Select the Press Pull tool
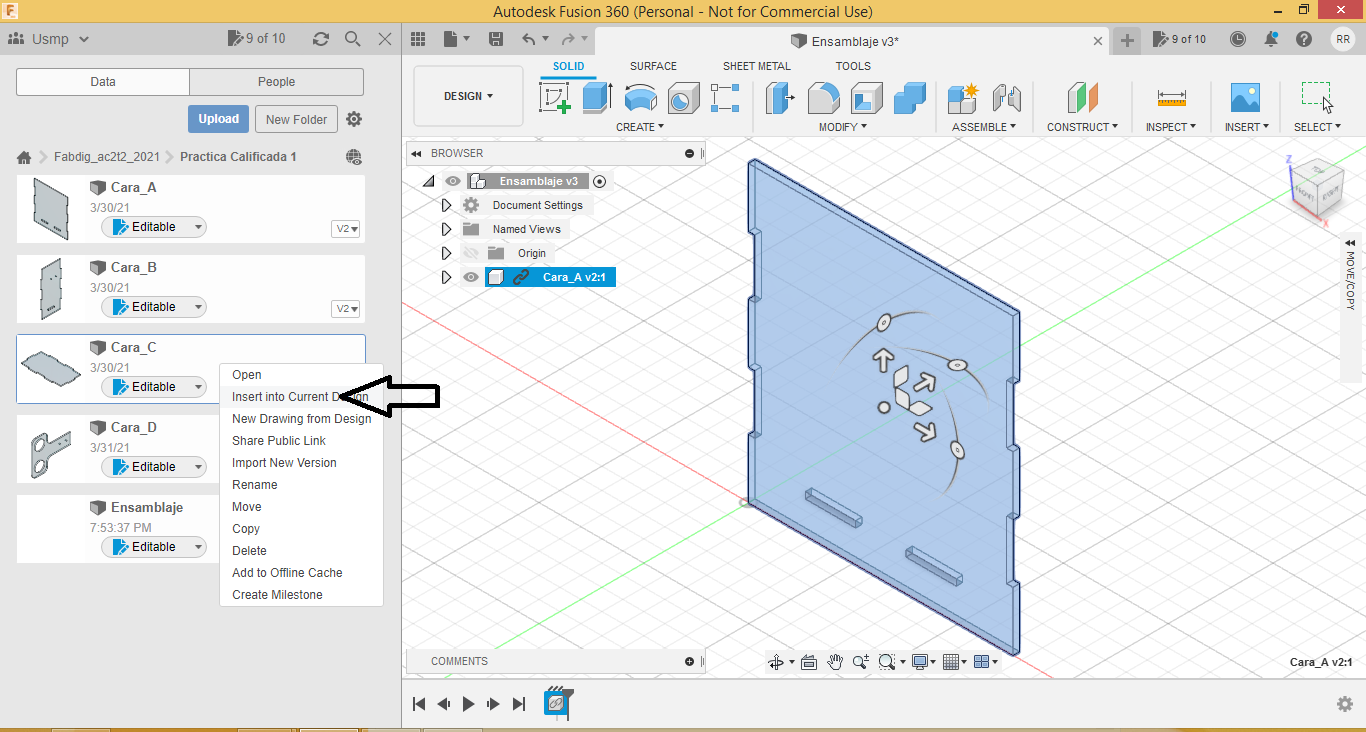This screenshot has width=1366, height=732. coord(780,98)
